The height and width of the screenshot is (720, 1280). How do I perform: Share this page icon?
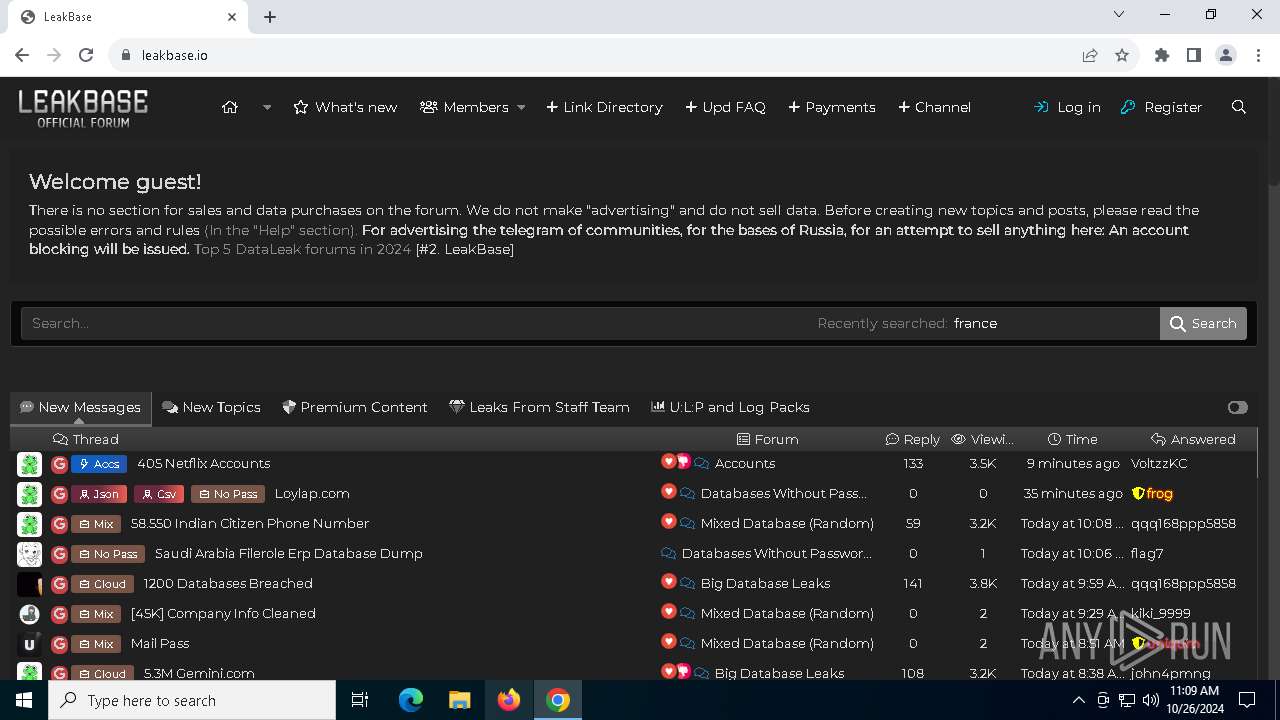pyautogui.click(x=1090, y=55)
